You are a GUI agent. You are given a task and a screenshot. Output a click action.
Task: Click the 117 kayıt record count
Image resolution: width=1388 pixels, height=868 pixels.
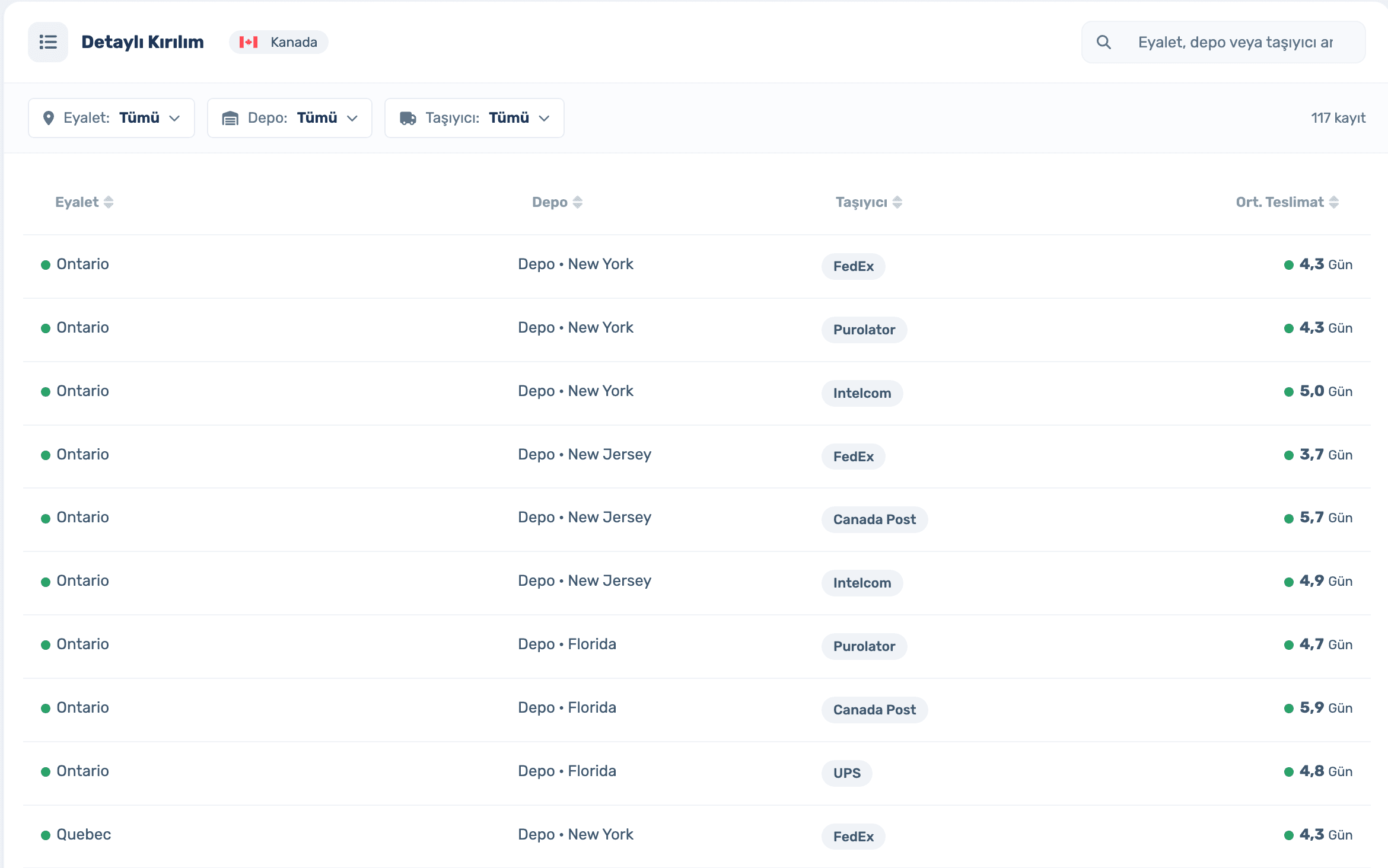(x=1338, y=118)
